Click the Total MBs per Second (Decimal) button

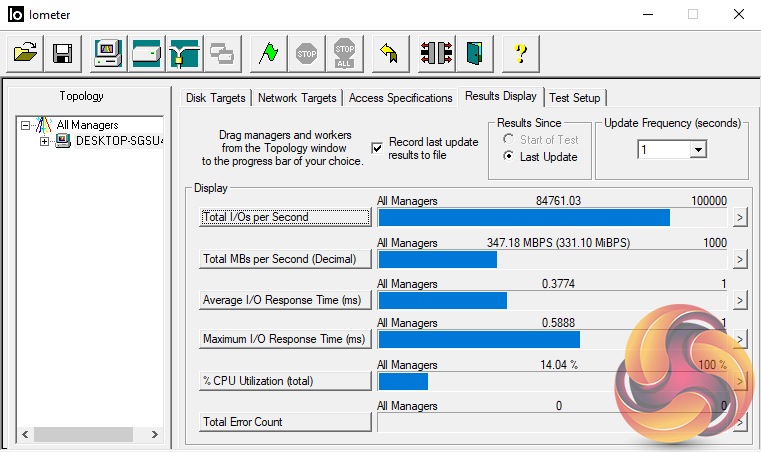pos(285,259)
